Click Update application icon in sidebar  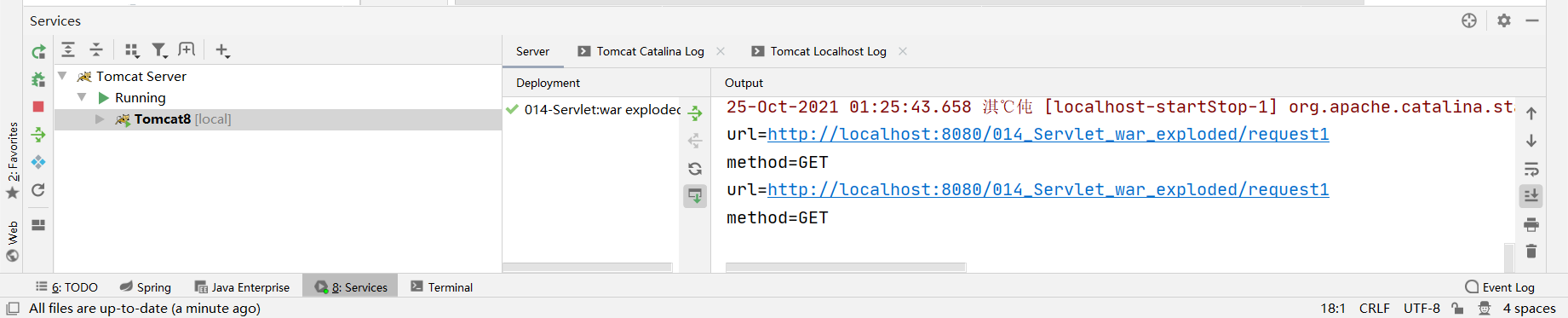(38, 162)
